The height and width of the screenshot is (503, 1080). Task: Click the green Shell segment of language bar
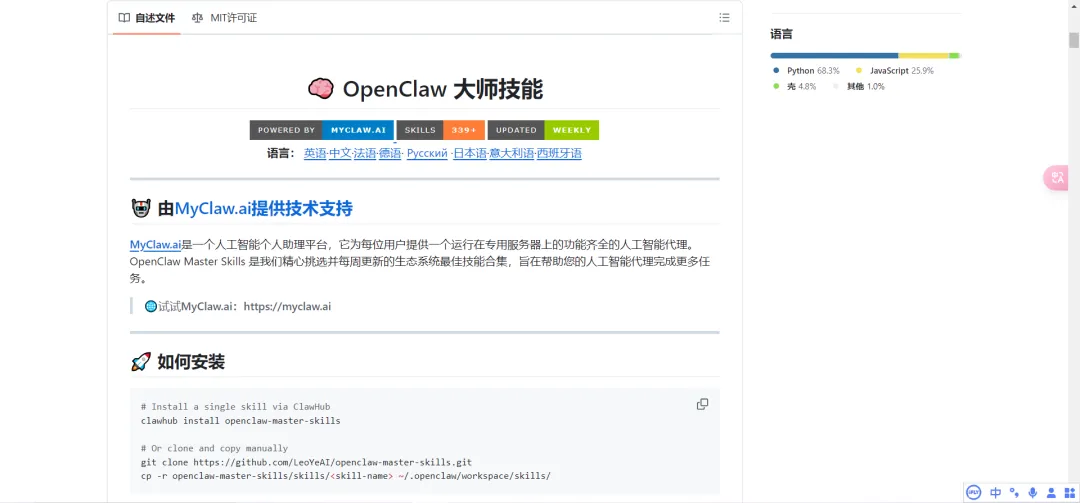953,55
